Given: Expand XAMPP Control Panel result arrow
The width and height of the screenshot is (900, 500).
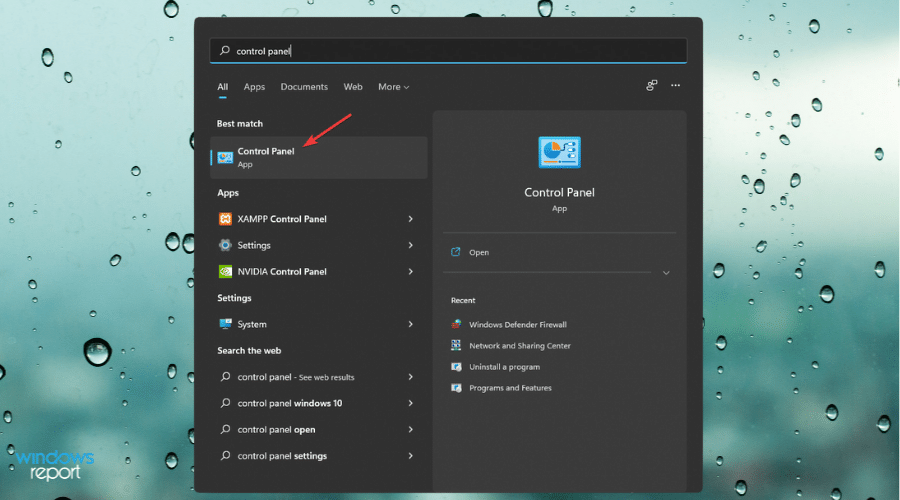Looking at the screenshot, I should (410, 219).
